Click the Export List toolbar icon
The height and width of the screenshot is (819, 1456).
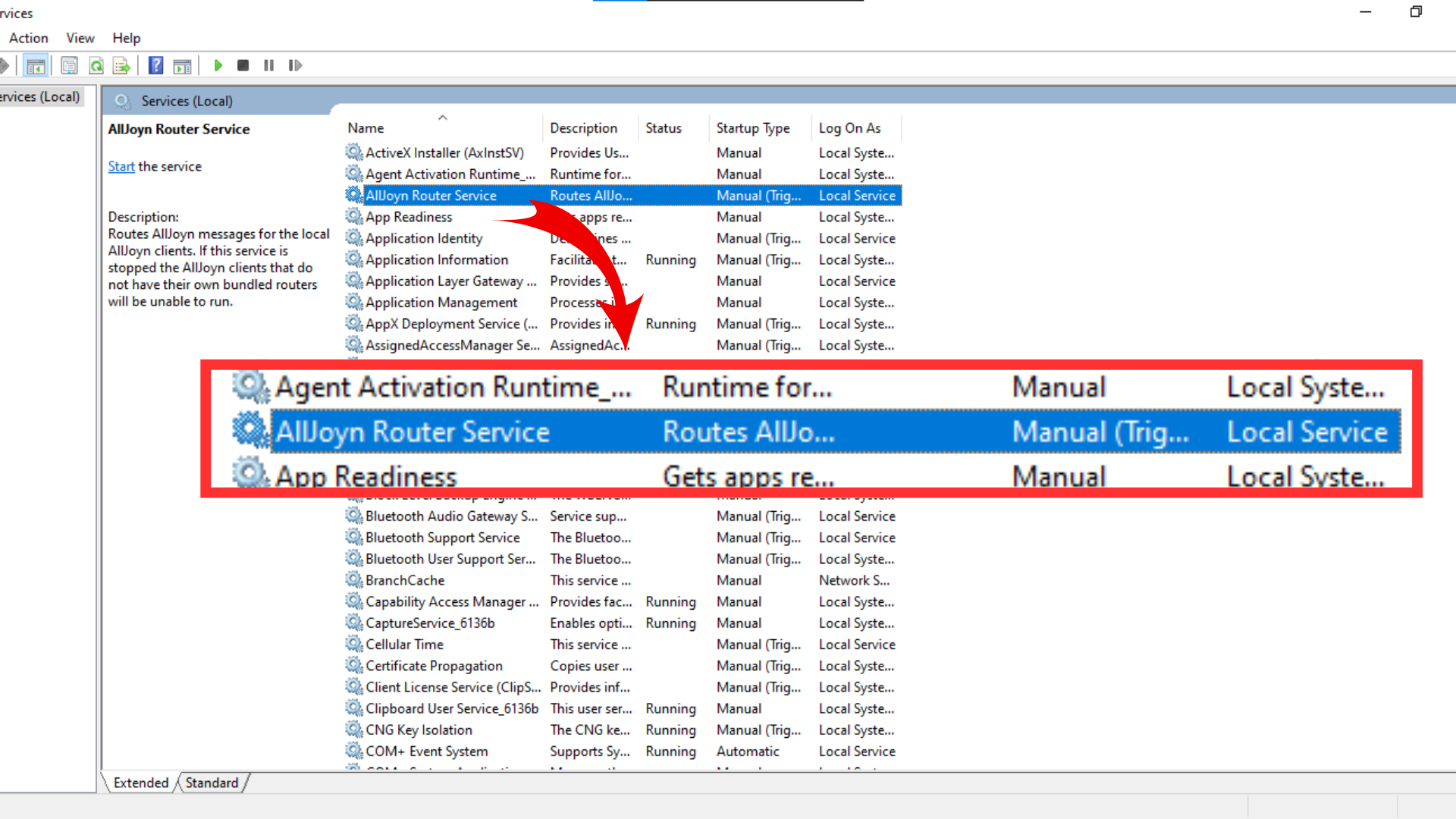[121, 66]
